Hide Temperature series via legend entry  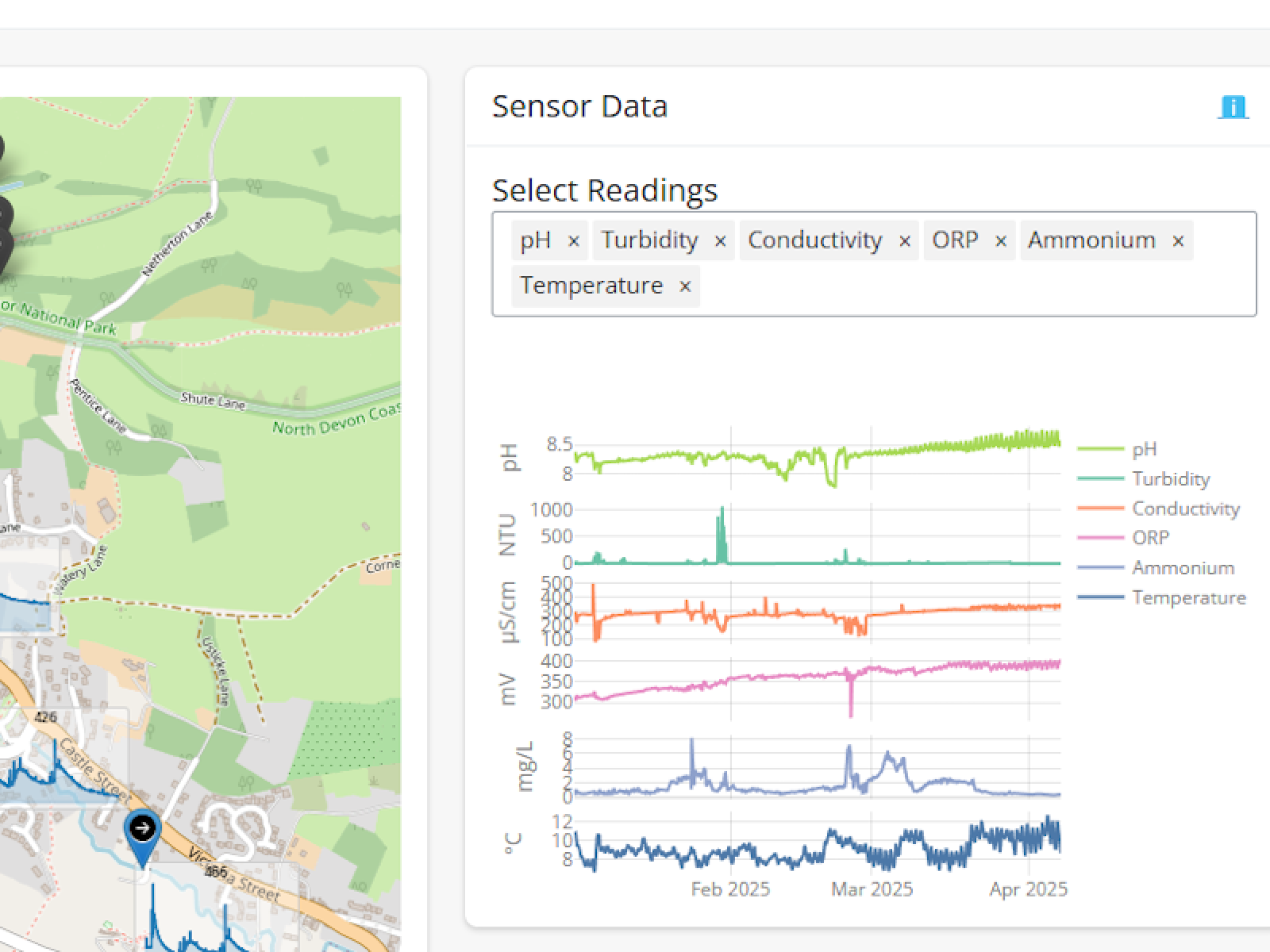pos(1188,598)
